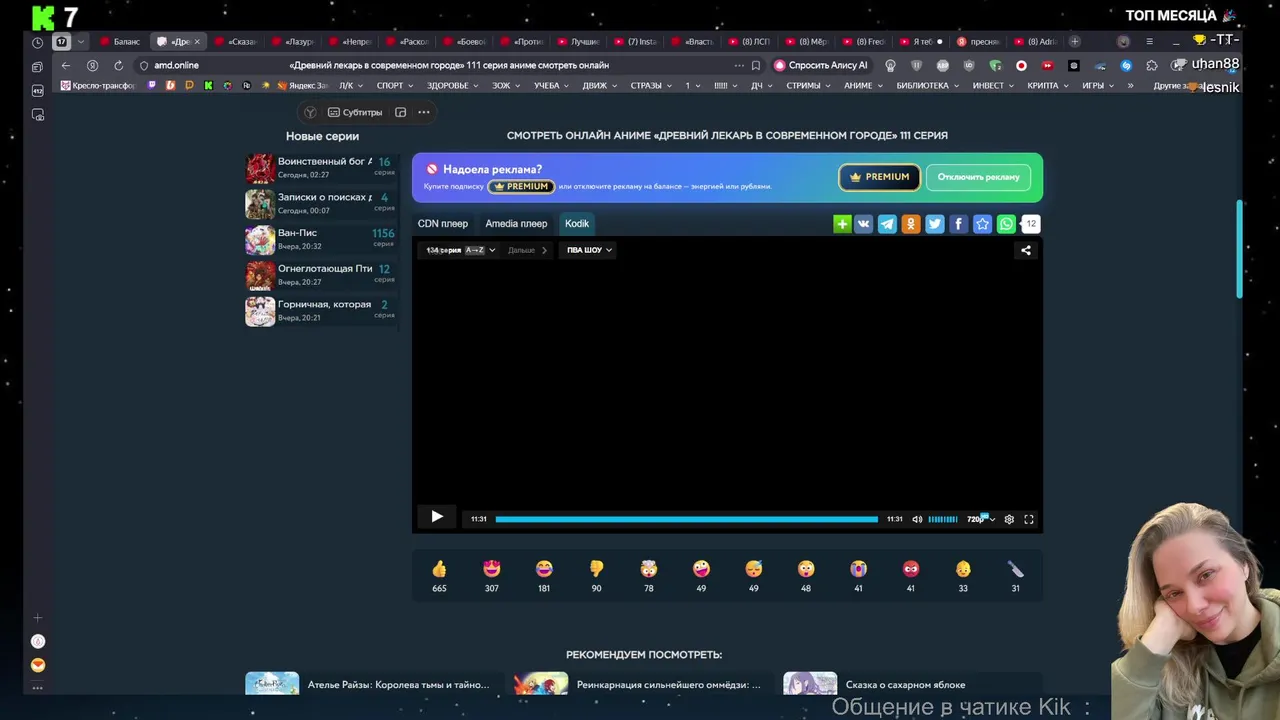This screenshot has height=720, width=1280.
Task: Share to WhatsApp
Action: point(1006,224)
